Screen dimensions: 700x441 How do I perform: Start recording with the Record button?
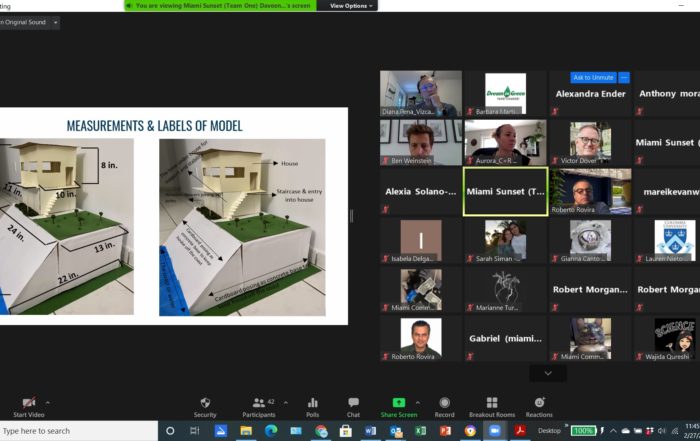click(x=444, y=407)
